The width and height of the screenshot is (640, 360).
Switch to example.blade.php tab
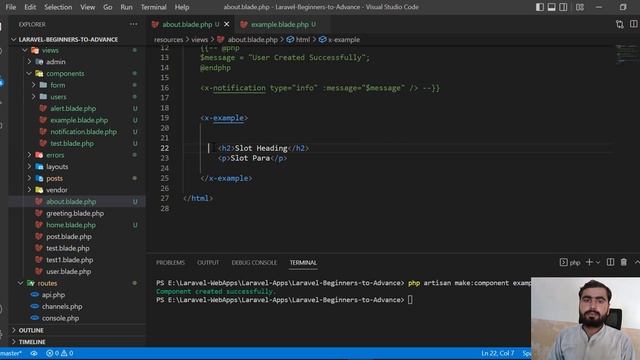(x=280, y=24)
